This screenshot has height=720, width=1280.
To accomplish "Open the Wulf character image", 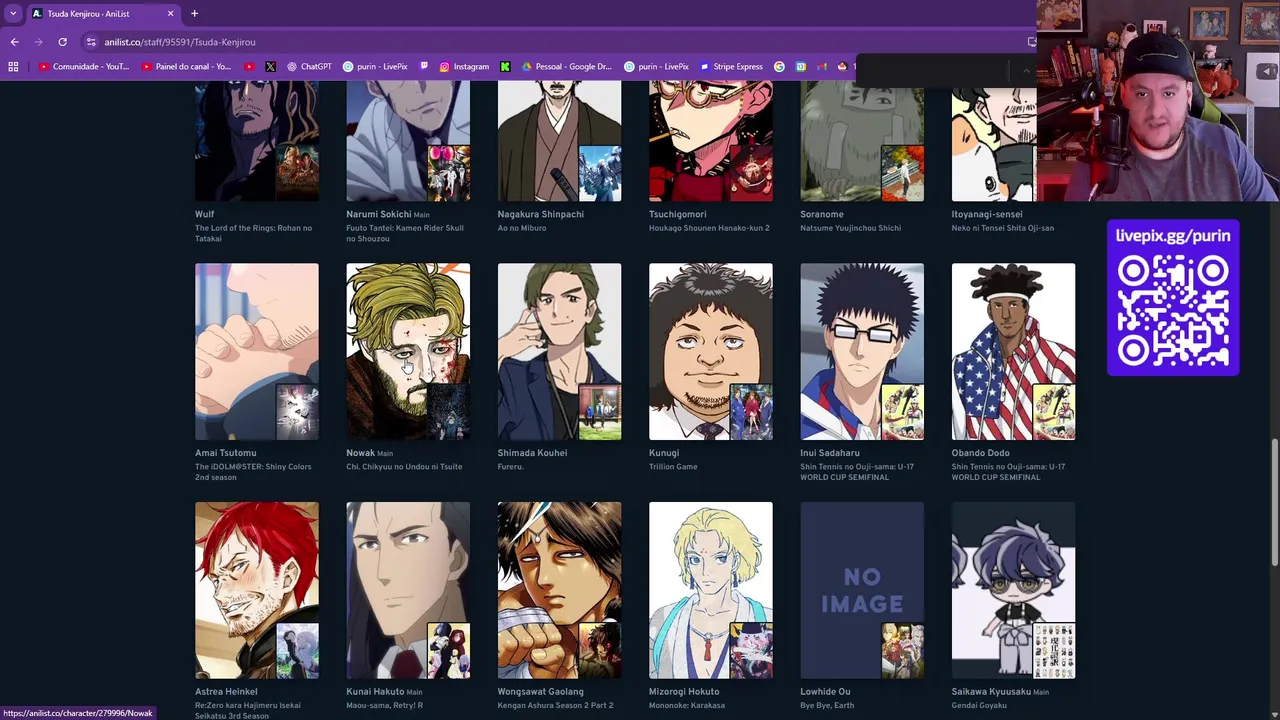I will click(x=257, y=141).
